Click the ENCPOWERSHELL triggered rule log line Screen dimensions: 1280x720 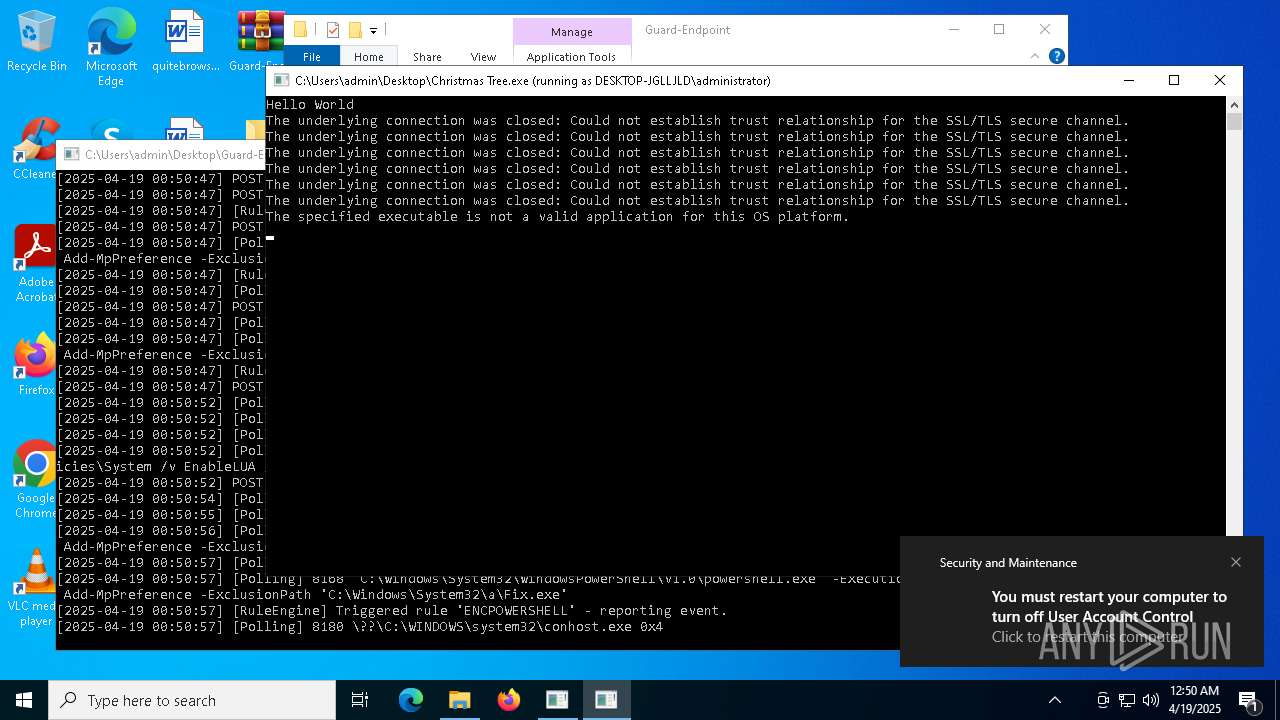[392, 610]
